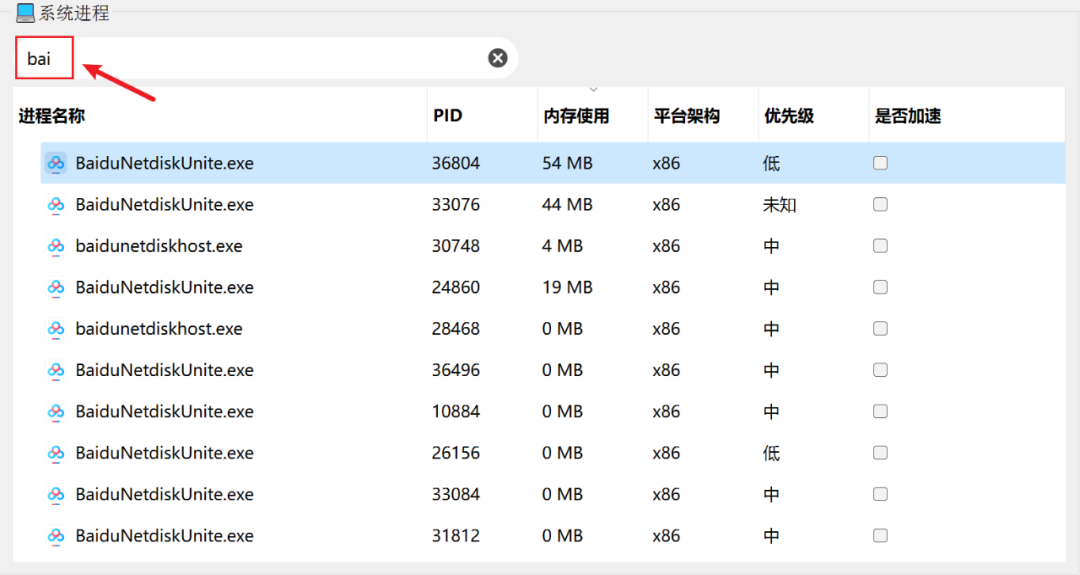Viewport: 1080px width, 575px height.
Task: Tick the 是否加速 checkbox for PID 33076
Action: tap(880, 205)
